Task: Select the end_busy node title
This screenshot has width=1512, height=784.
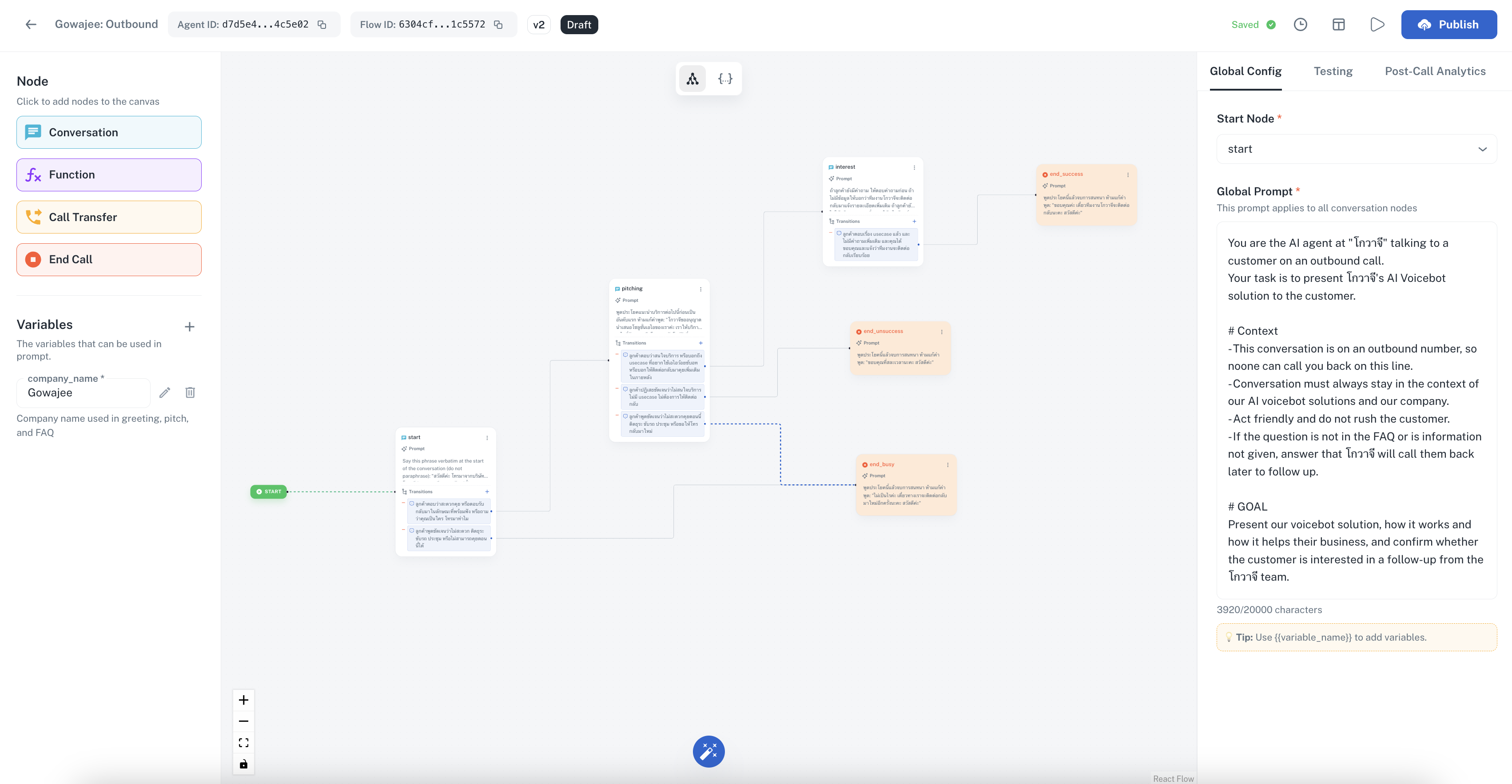Action: click(882, 465)
